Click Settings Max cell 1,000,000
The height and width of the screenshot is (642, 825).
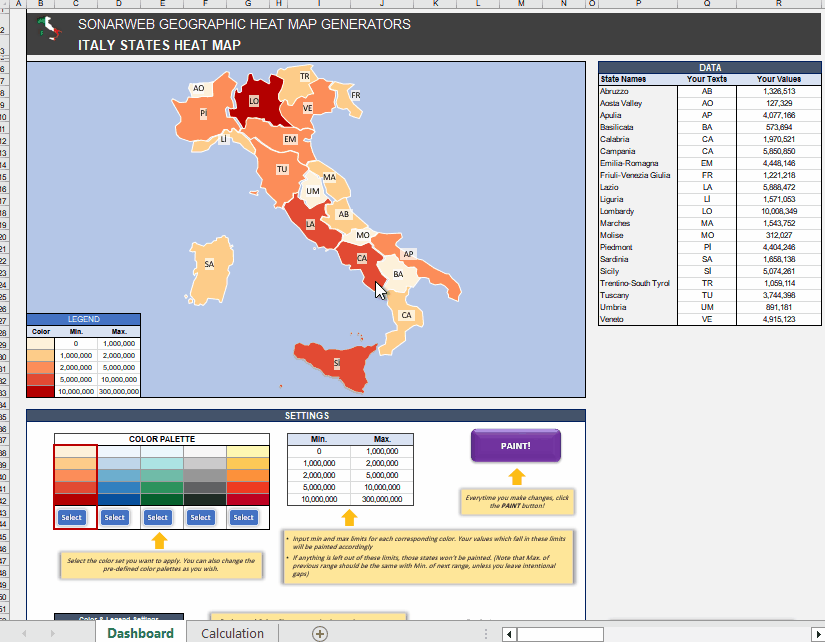[x=382, y=452]
